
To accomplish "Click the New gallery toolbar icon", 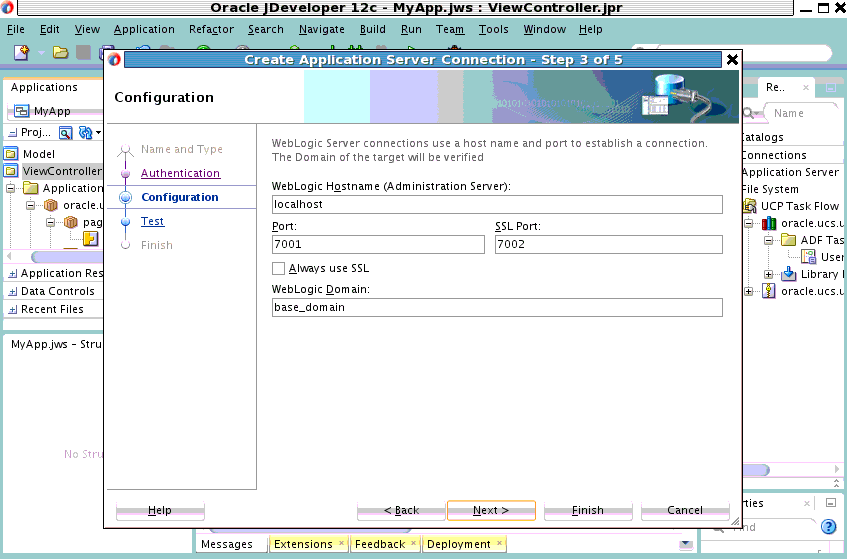I will (x=22, y=52).
